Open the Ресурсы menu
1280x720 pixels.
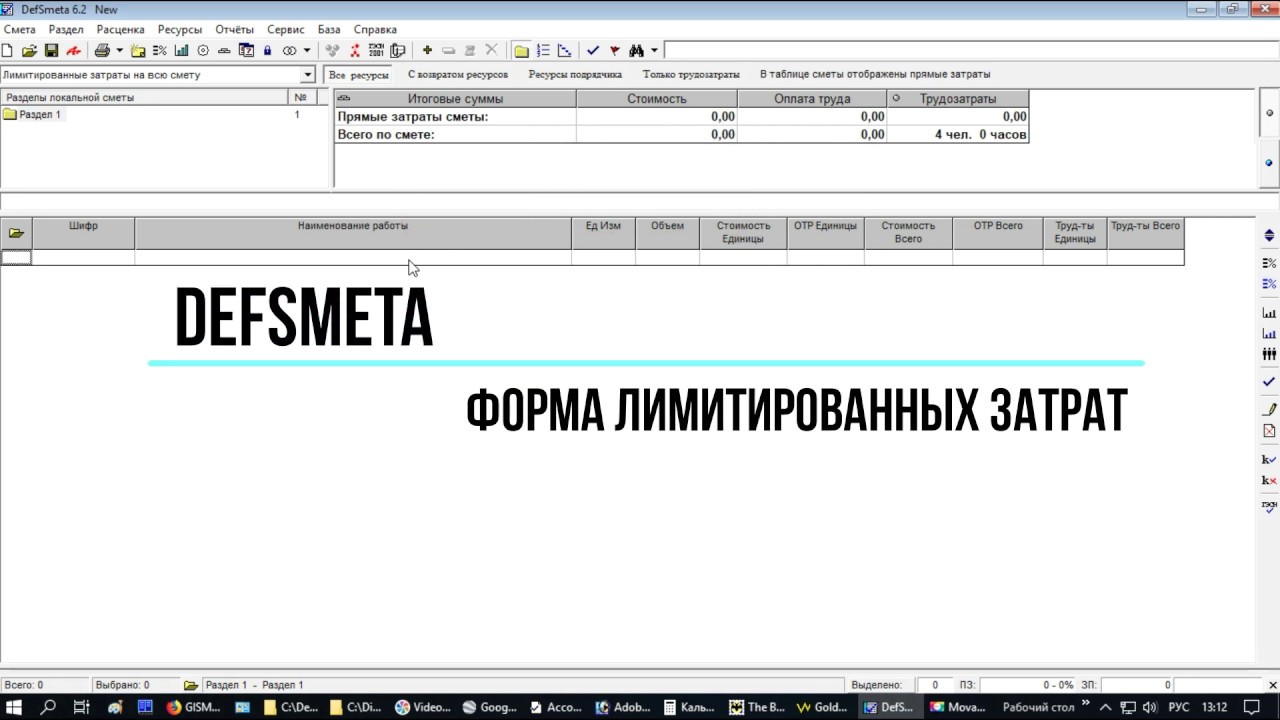[180, 30]
